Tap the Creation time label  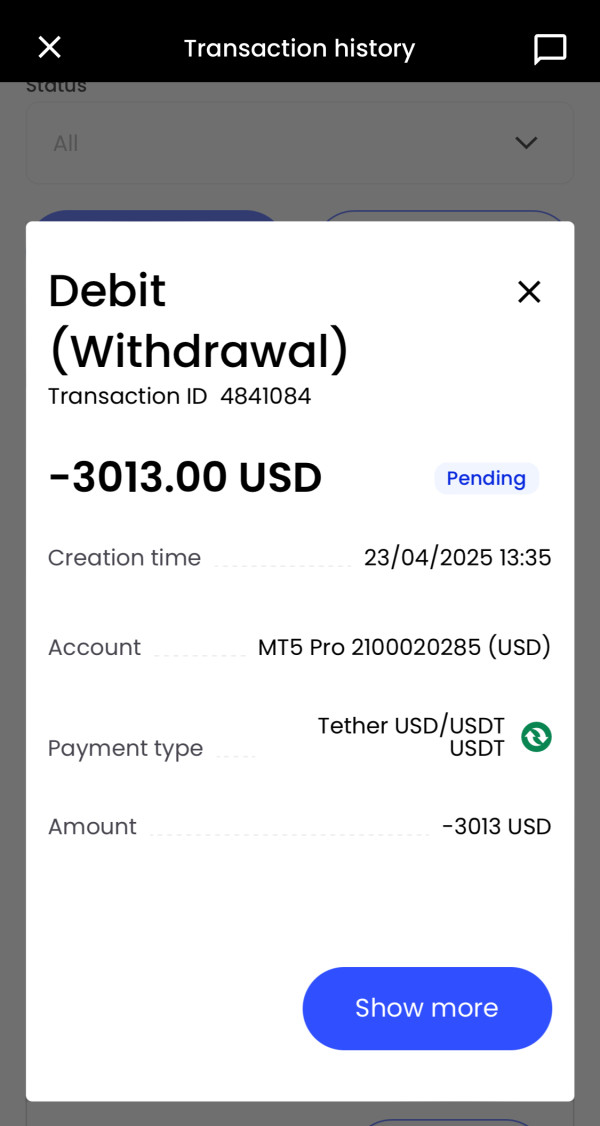click(x=124, y=558)
